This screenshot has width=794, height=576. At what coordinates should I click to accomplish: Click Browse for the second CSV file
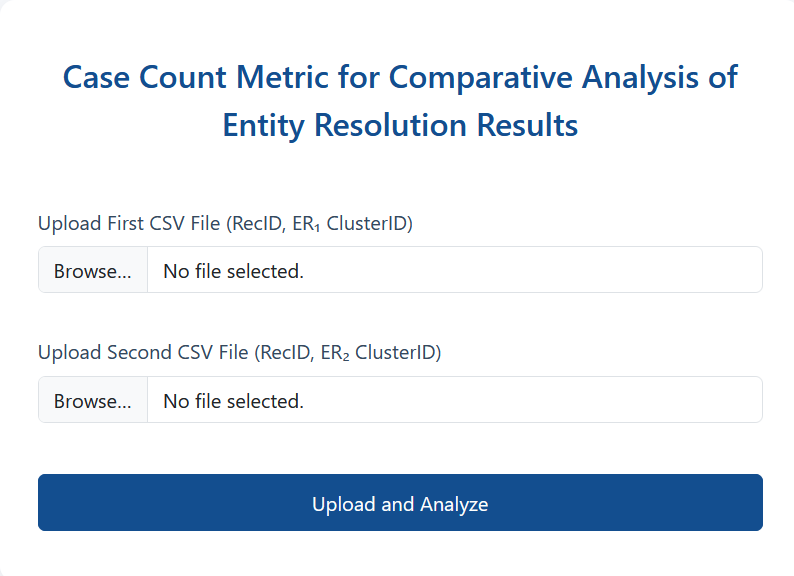pos(92,401)
